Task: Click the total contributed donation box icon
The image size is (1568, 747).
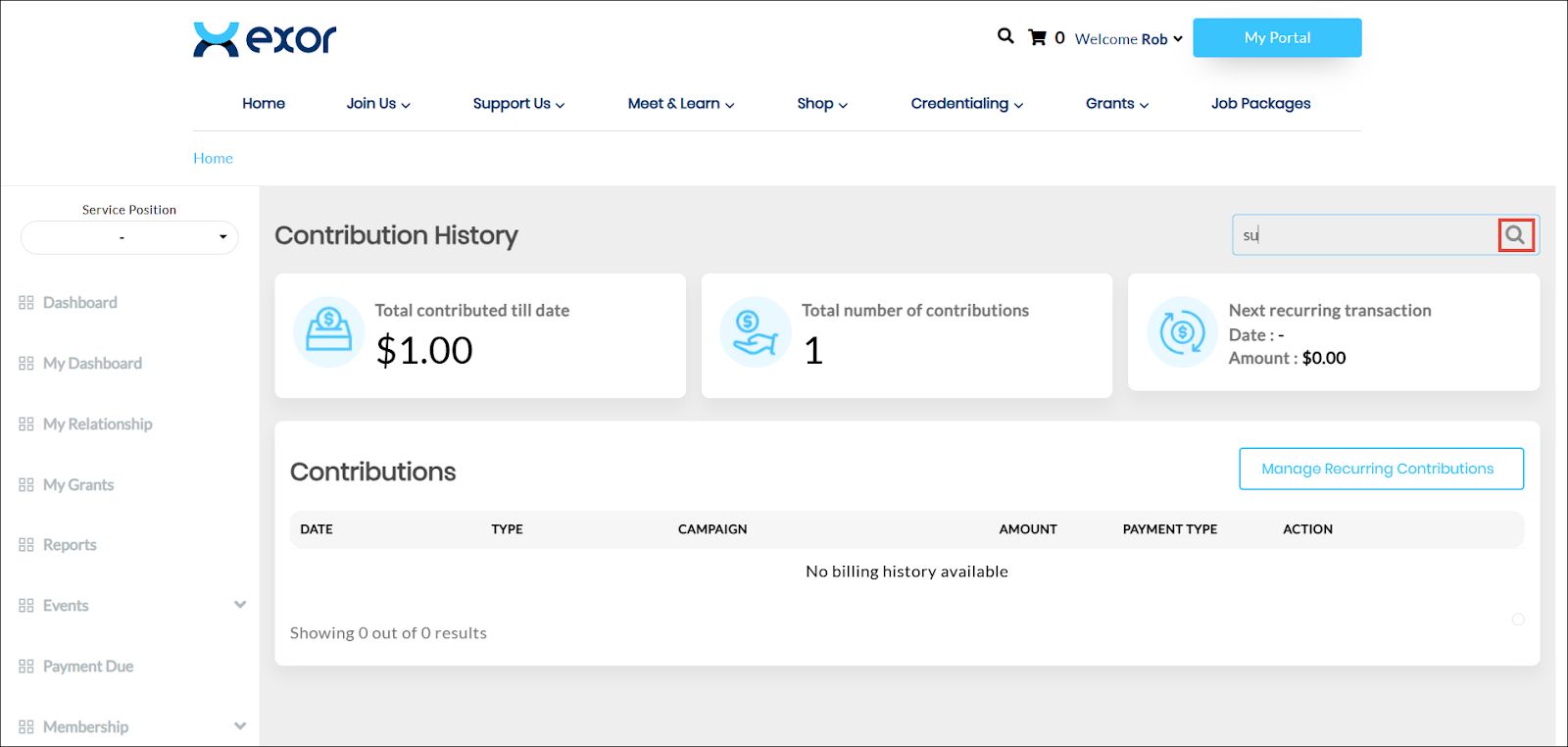Action: (328, 331)
